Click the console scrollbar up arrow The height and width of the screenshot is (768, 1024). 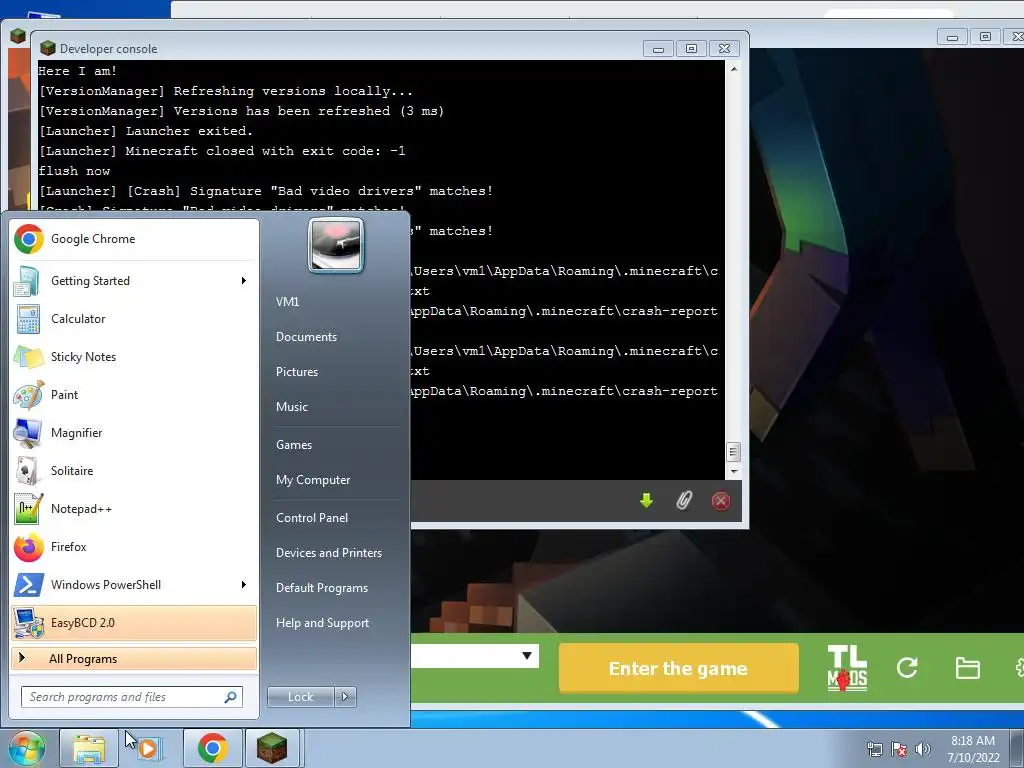click(734, 69)
